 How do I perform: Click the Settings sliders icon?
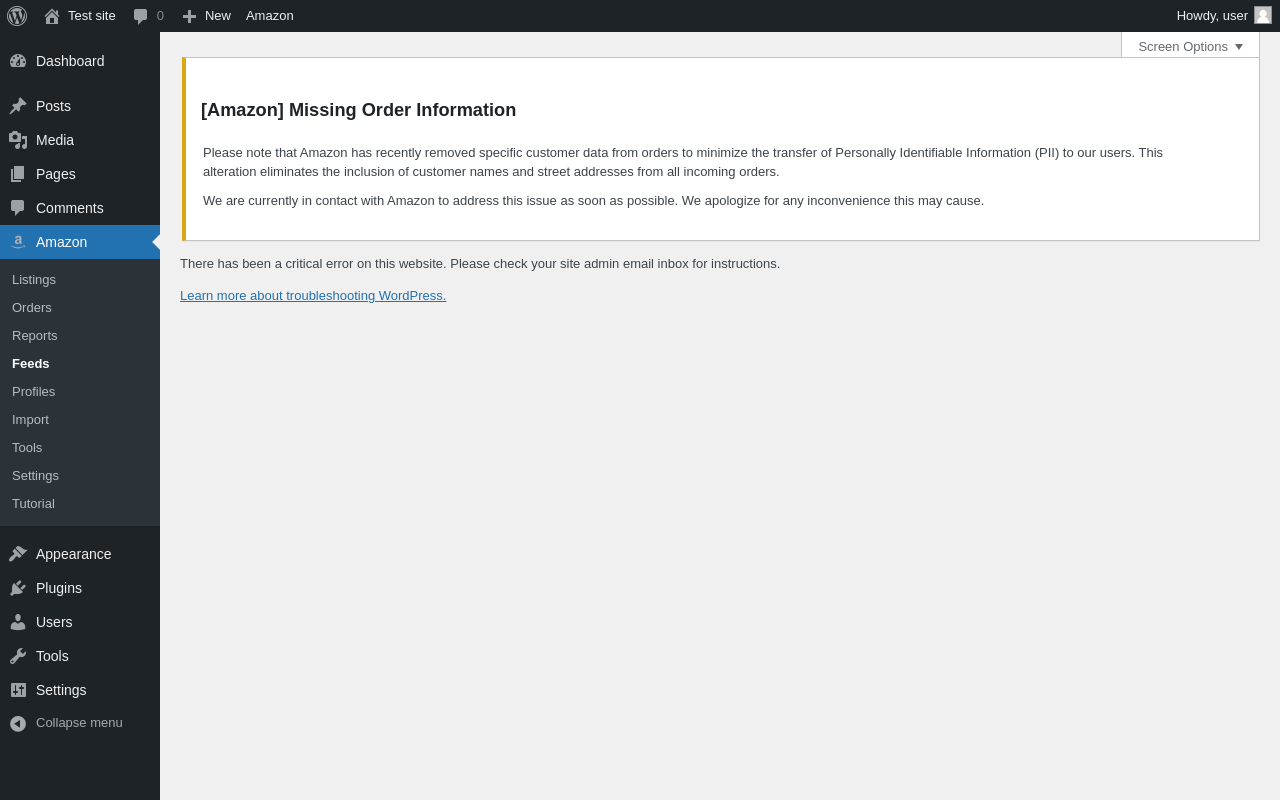[18, 690]
